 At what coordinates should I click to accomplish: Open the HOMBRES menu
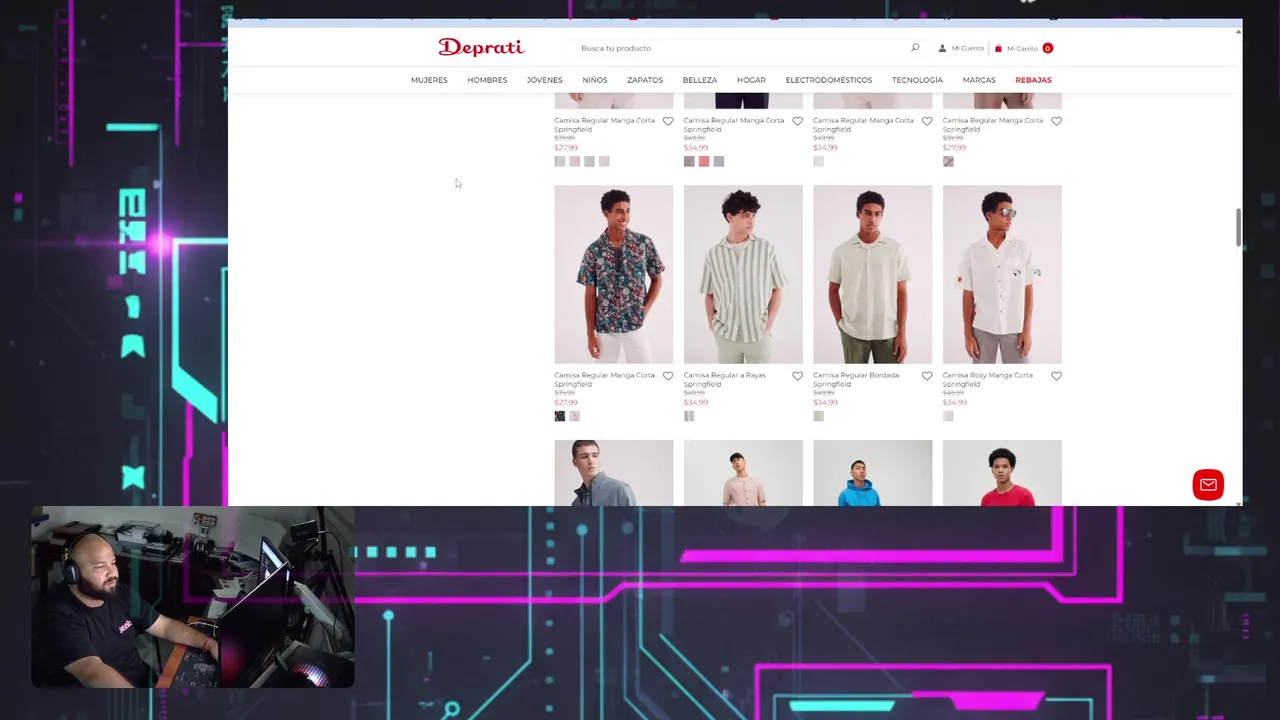click(x=487, y=80)
